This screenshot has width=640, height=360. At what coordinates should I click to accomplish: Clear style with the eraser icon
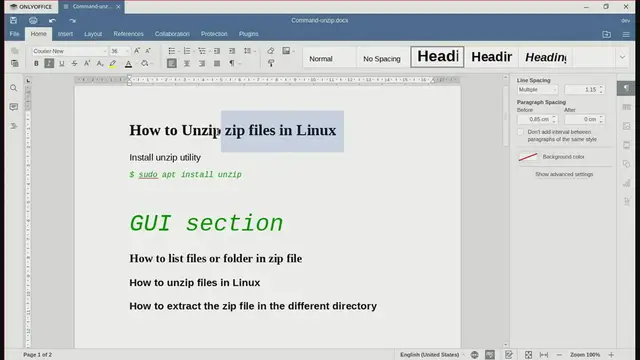click(x=271, y=51)
